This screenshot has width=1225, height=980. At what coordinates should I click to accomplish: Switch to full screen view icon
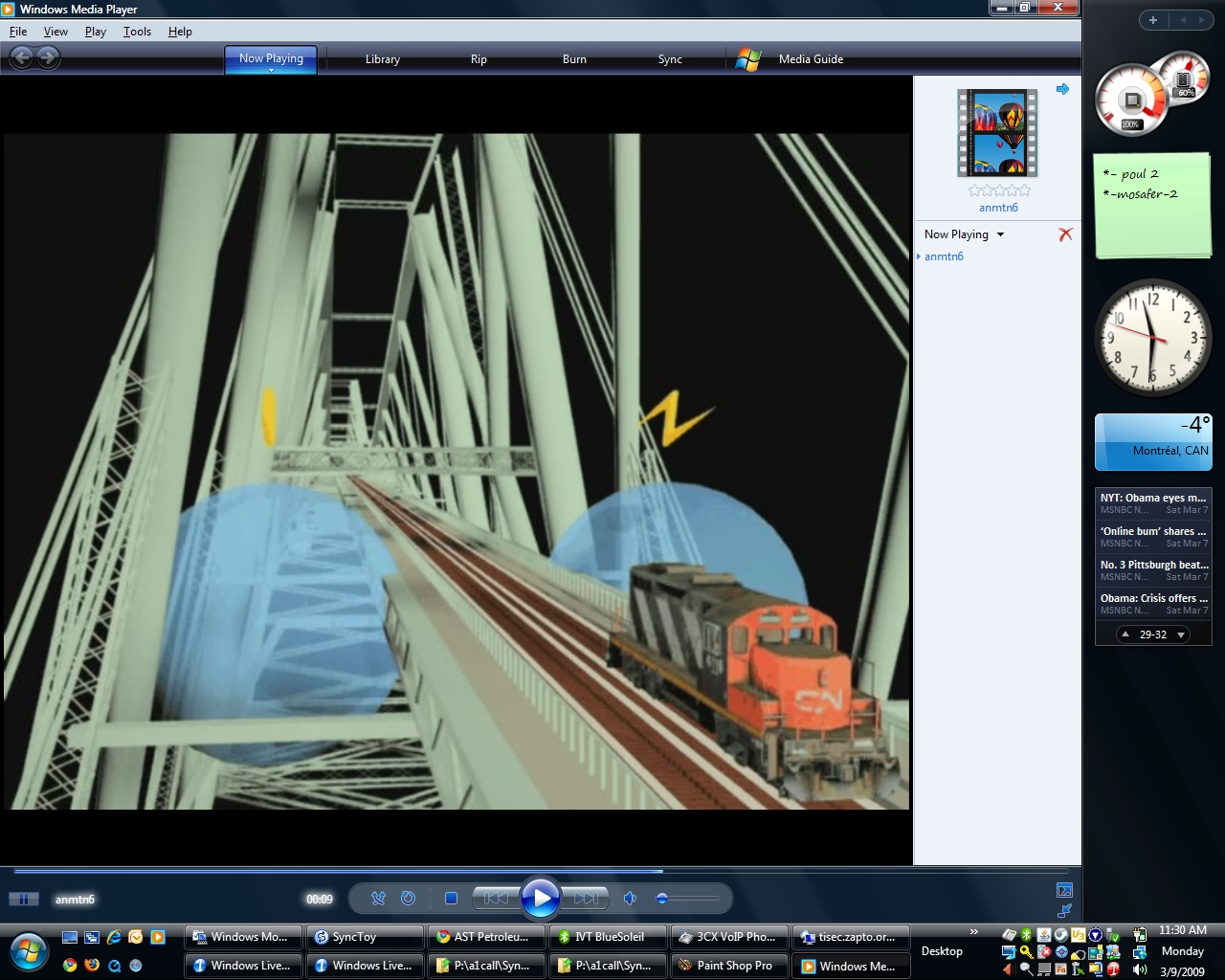tap(1064, 890)
